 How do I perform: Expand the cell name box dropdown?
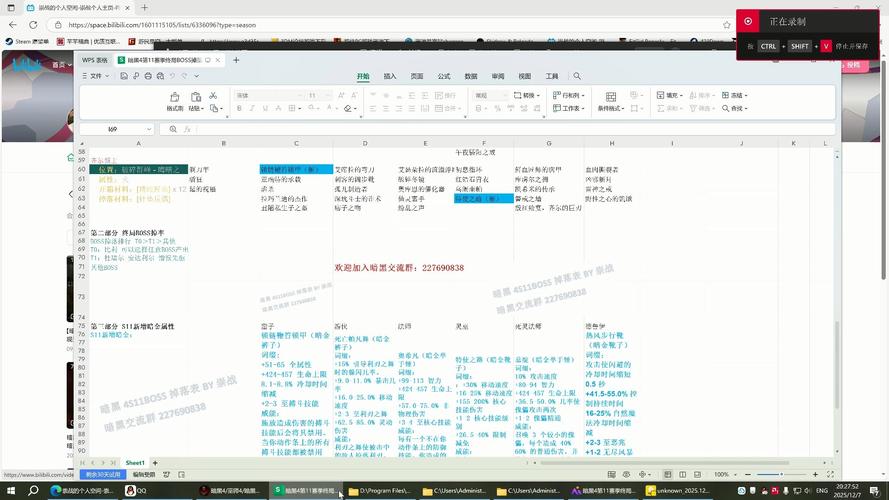point(149,129)
